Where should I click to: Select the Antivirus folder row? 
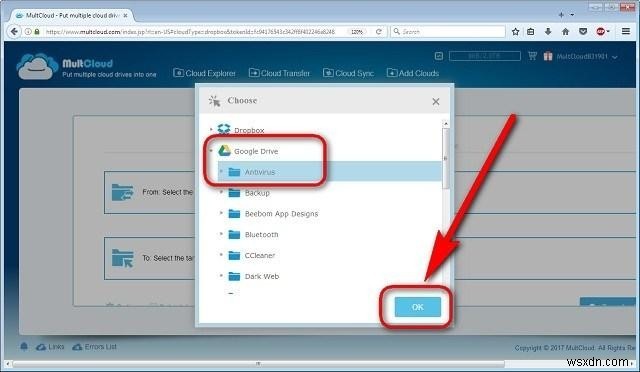(329, 172)
